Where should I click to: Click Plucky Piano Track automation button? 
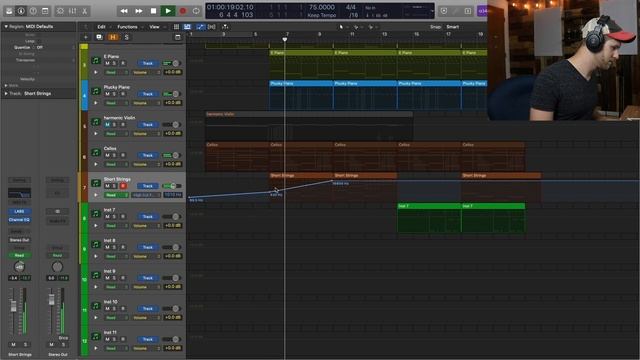147,94
